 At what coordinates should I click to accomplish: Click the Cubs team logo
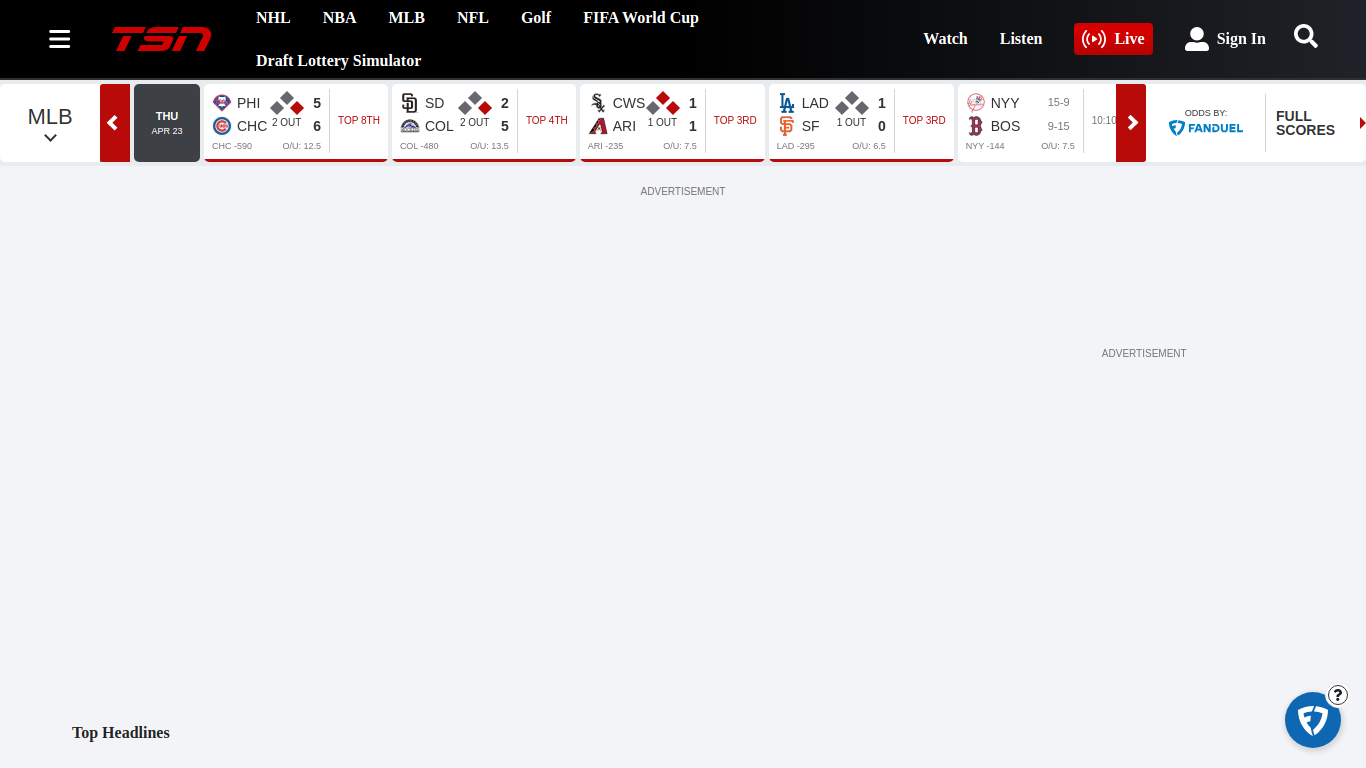coord(222,126)
